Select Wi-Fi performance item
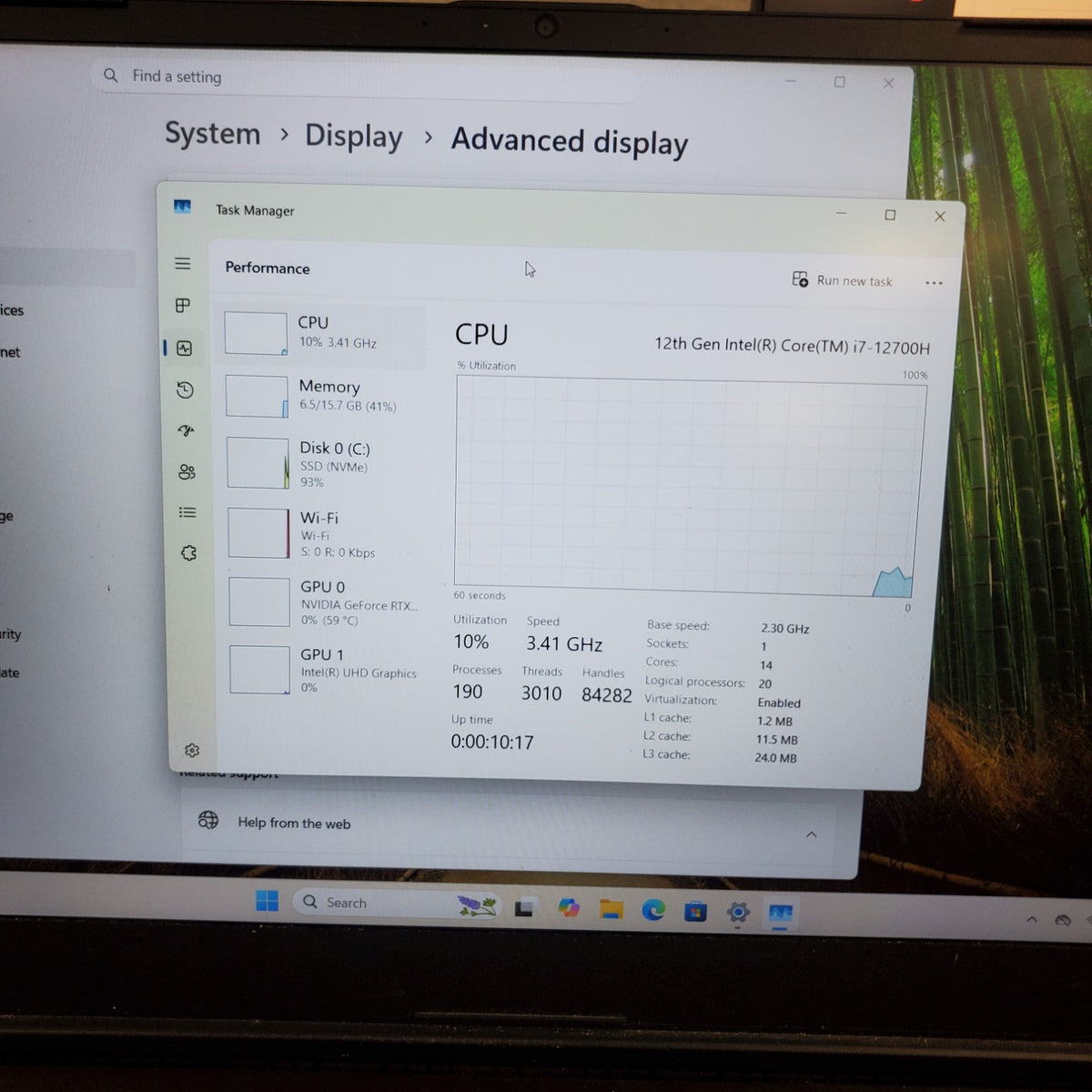Screen dimensions: 1092x1092 click(x=326, y=534)
